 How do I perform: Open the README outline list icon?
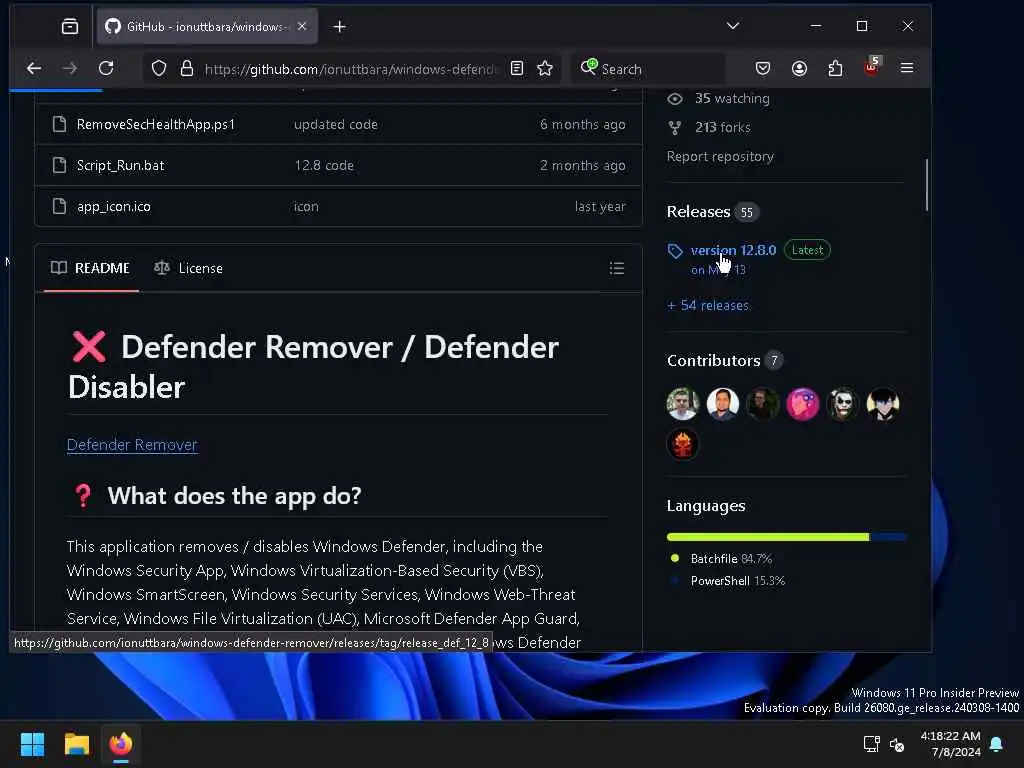pyautogui.click(x=616, y=268)
